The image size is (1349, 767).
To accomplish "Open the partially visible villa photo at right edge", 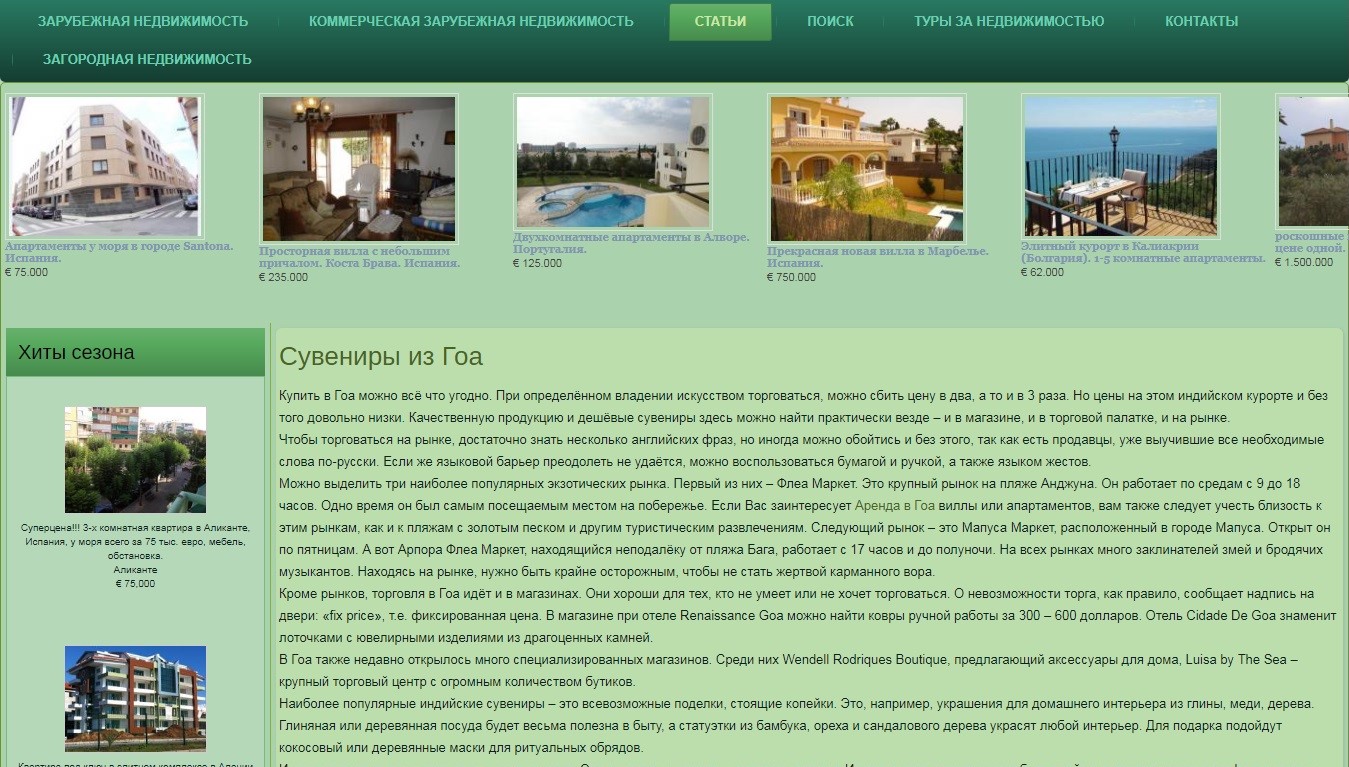I will [x=1312, y=162].
